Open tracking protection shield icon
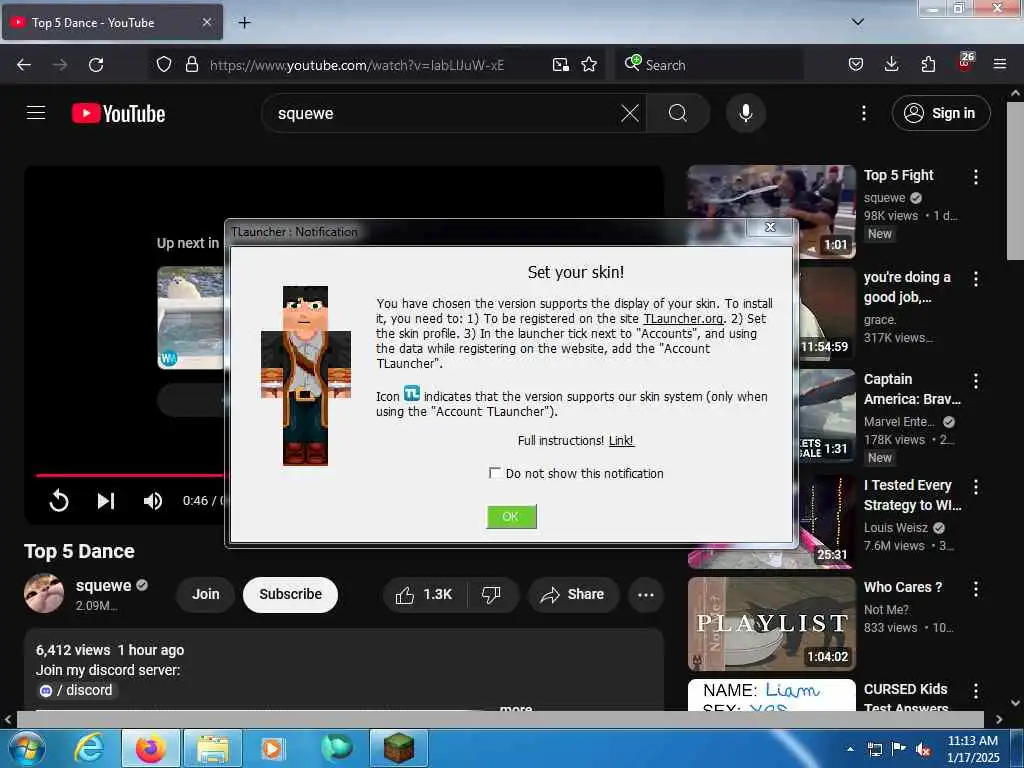1024x768 pixels. click(x=164, y=65)
